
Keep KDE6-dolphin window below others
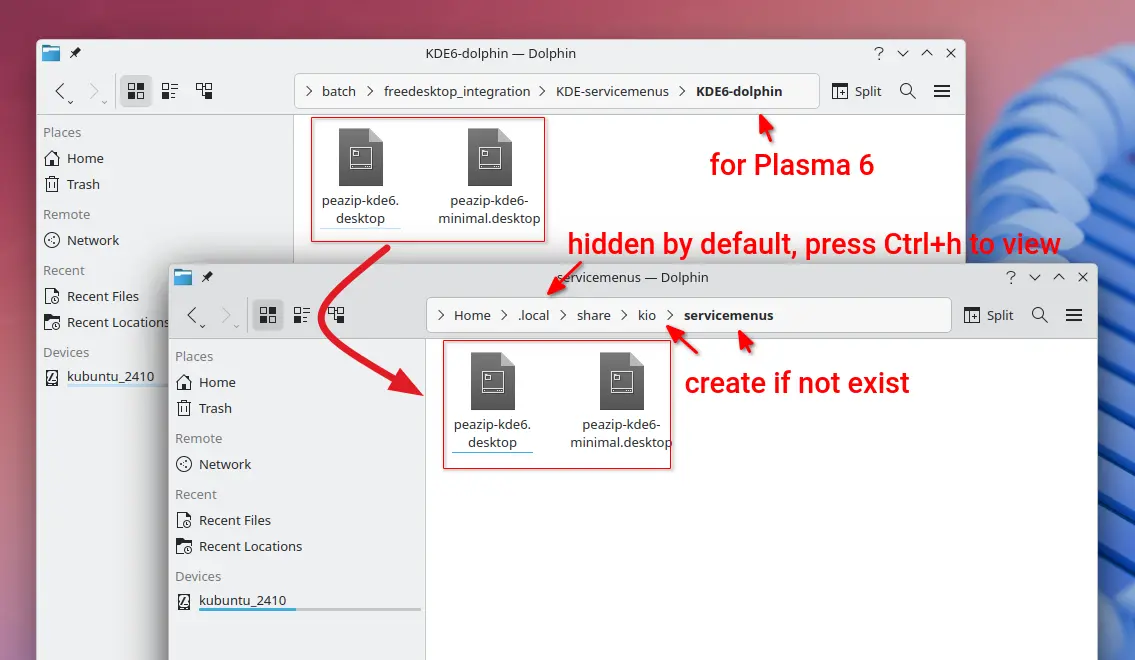(903, 53)
